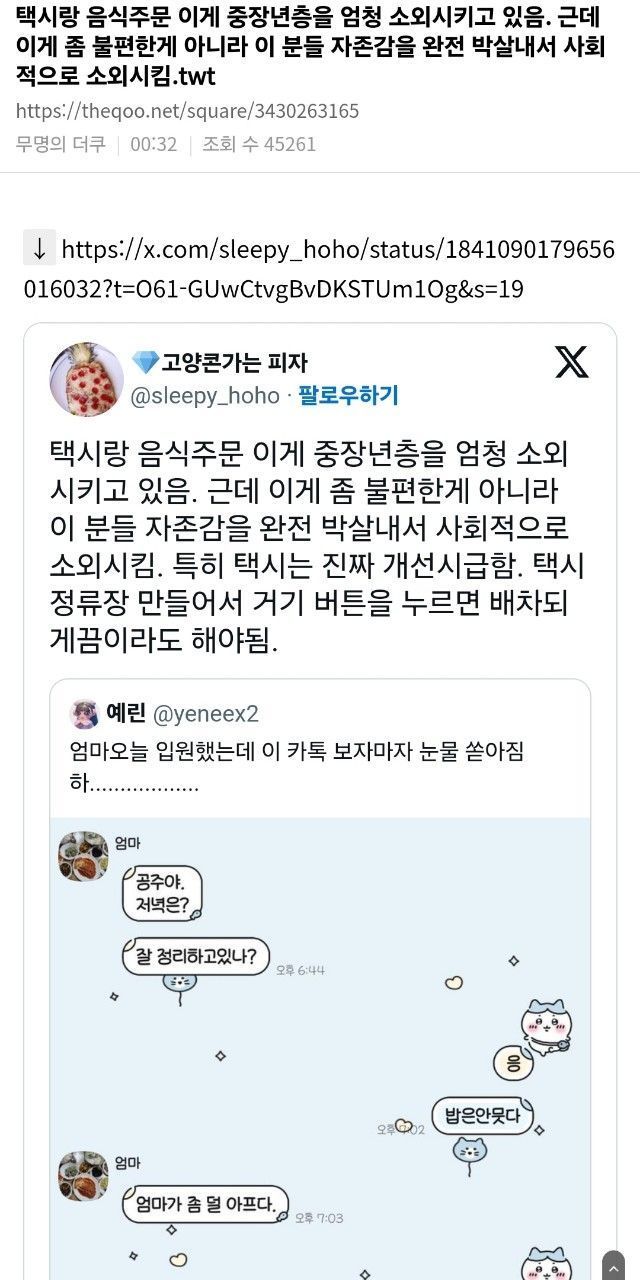The image size is (640, 1280).
Task: Tap the blue diamond emoji beside 고양콘가는 피자
Action: coord(145,362)
